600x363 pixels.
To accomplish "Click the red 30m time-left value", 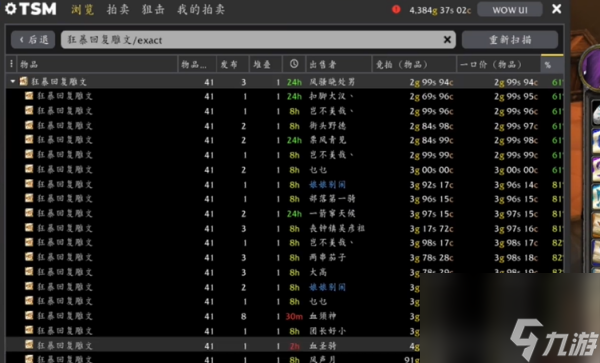I will tap(294, 317).
